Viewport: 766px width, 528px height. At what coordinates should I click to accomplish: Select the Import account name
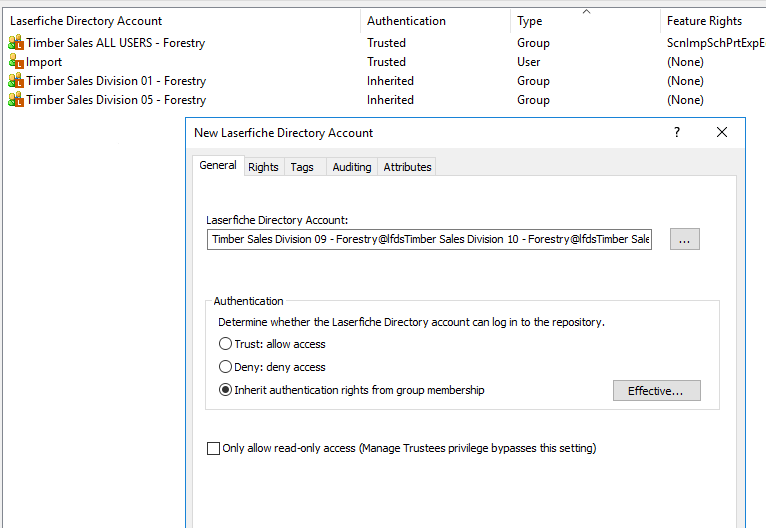pos(44,62)
